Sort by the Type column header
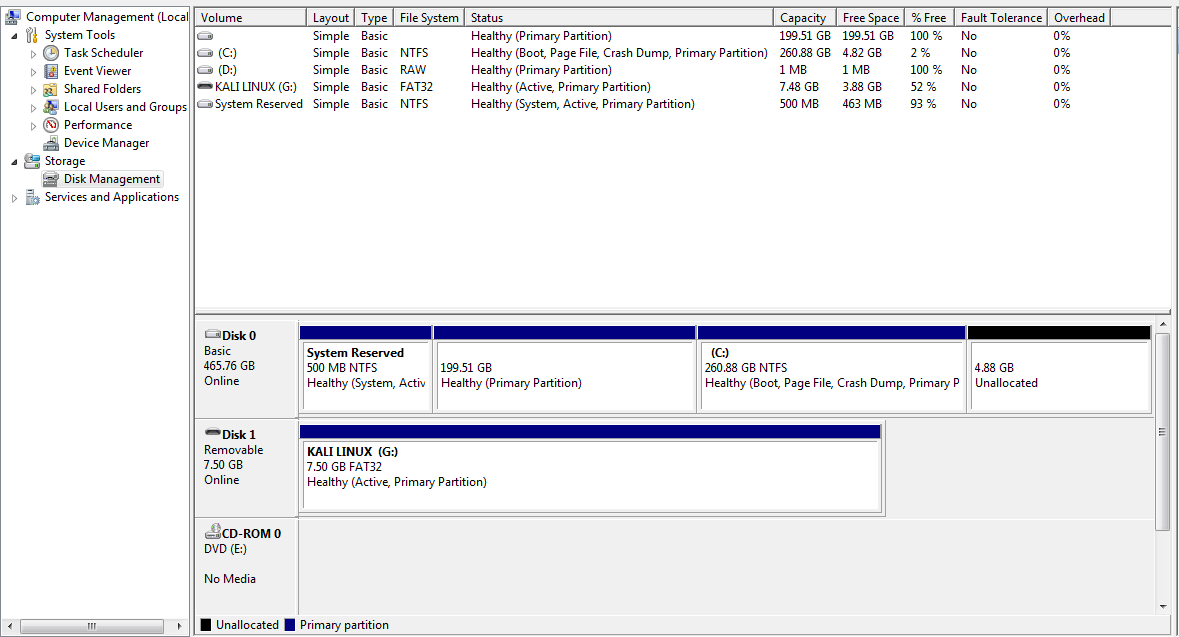This screenshot has height=637, width=1179. click(x=374, y=17)
